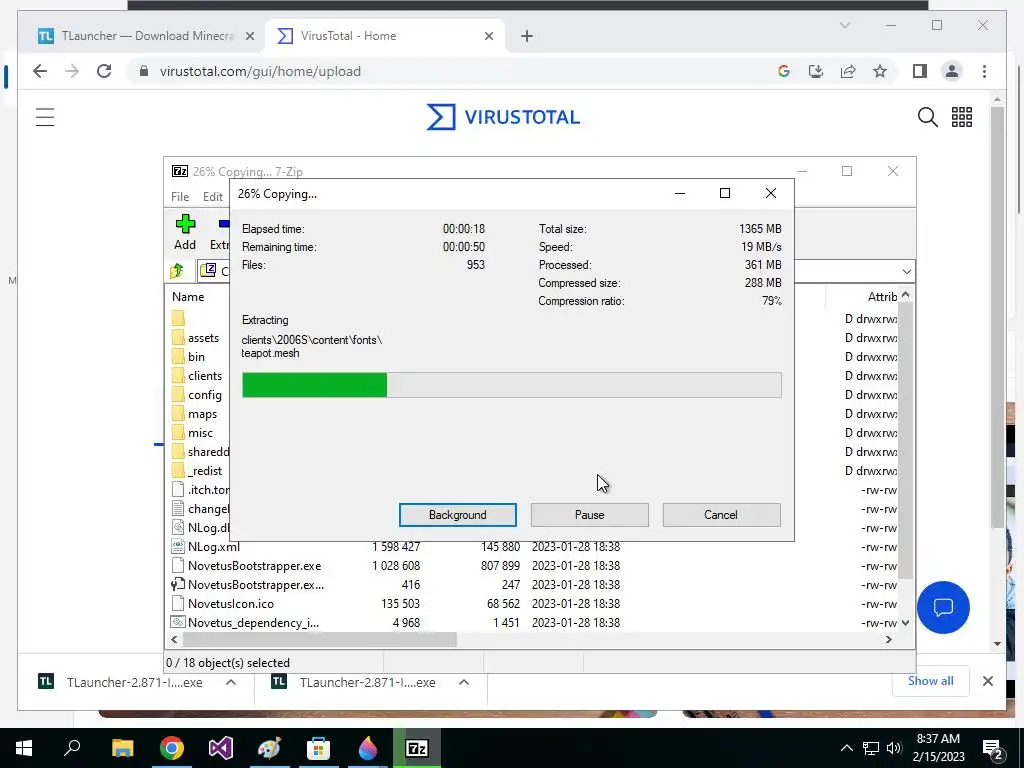
Task: Select the _redist folder
Action: (204, 470)
